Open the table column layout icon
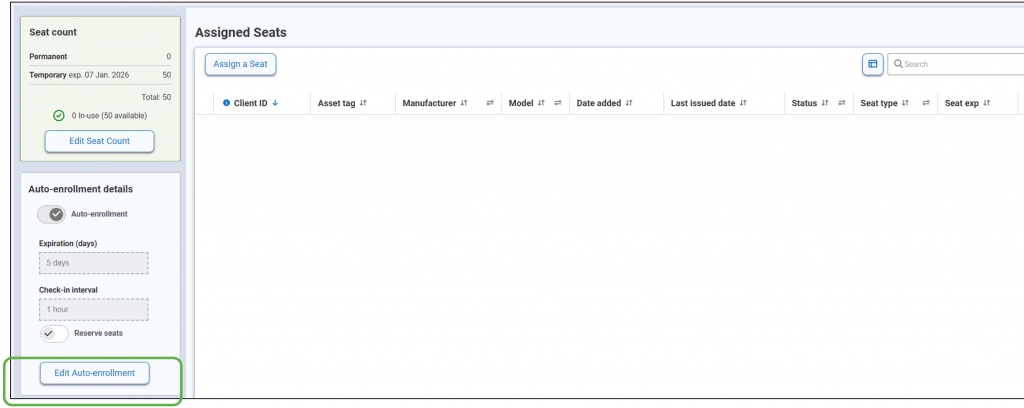1024x408 pixels. point(872,64)
